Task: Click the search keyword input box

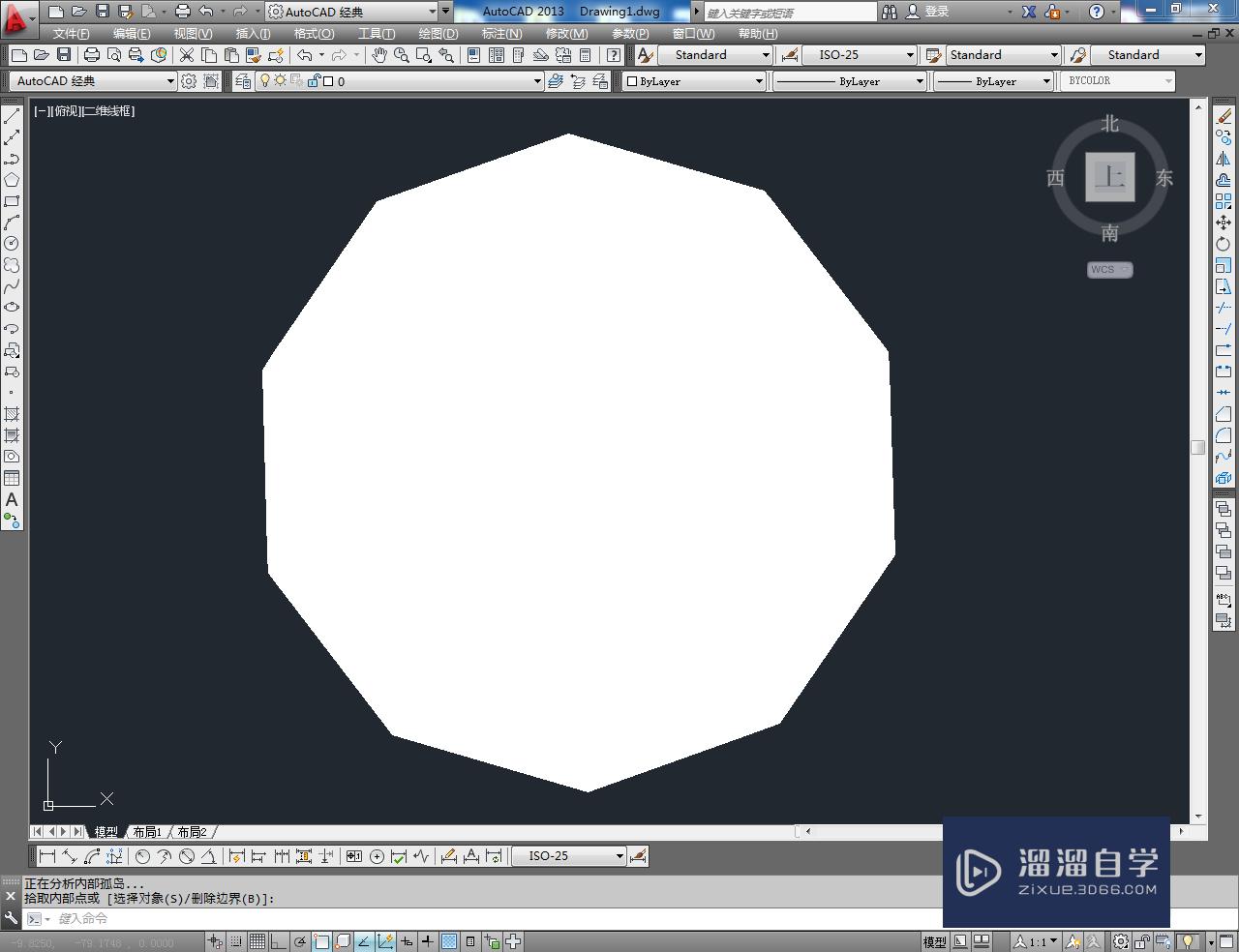Action: point(789,13)
